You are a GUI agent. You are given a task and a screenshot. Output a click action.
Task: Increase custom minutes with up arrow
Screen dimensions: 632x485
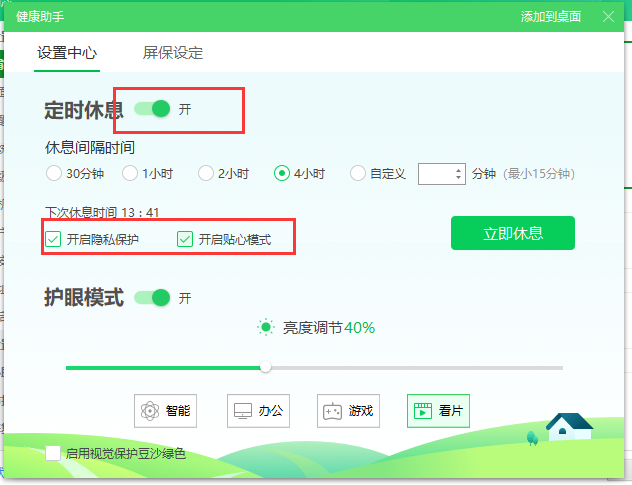coord(458,170)
